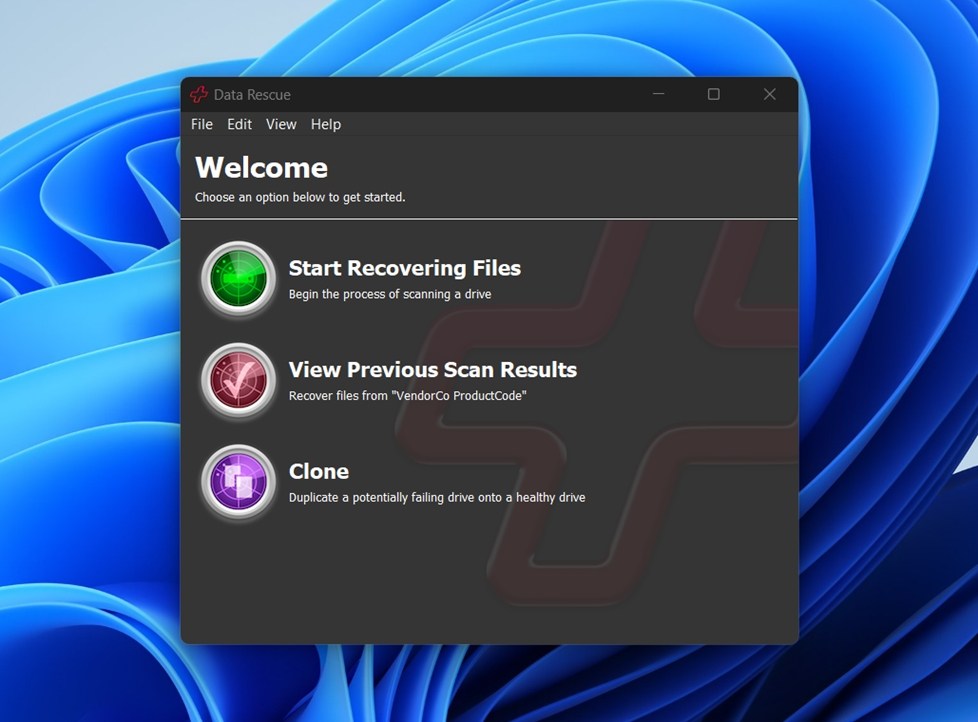Open the View menu
Image resolution: width=978 pixels, height=722 pixels.
pos(280,124)
